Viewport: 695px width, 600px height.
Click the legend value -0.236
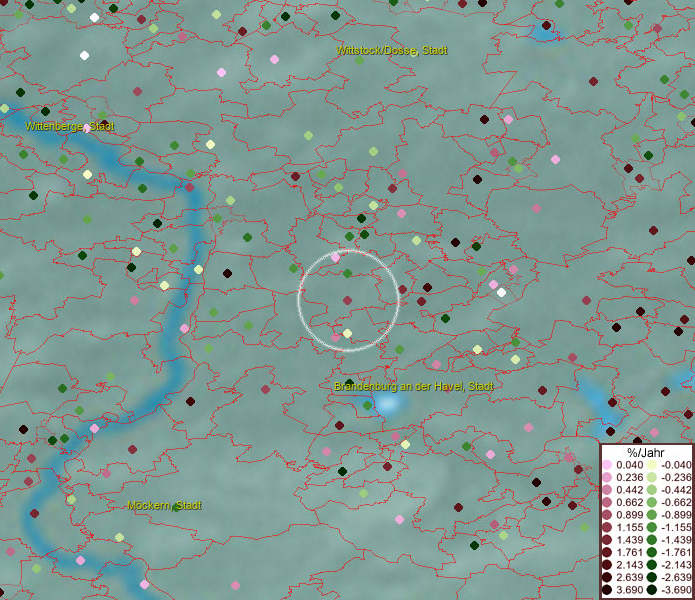(x=676, y=477)
